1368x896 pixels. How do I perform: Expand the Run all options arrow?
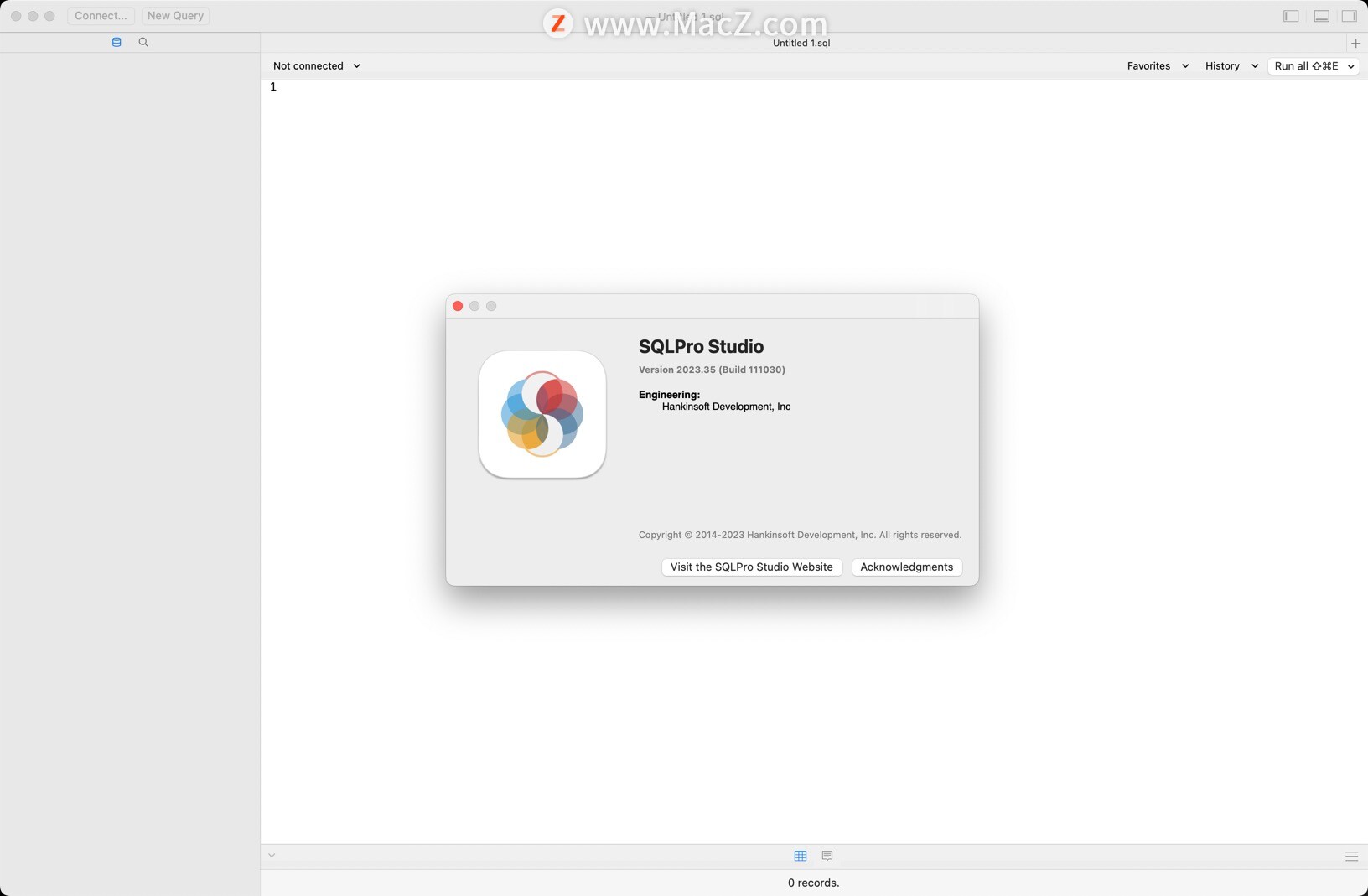[x=1351, y=66]
